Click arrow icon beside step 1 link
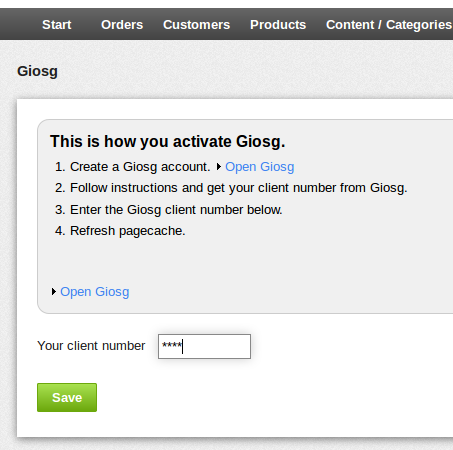The width and height of the screenshot is (453, 450). [219, 167]
